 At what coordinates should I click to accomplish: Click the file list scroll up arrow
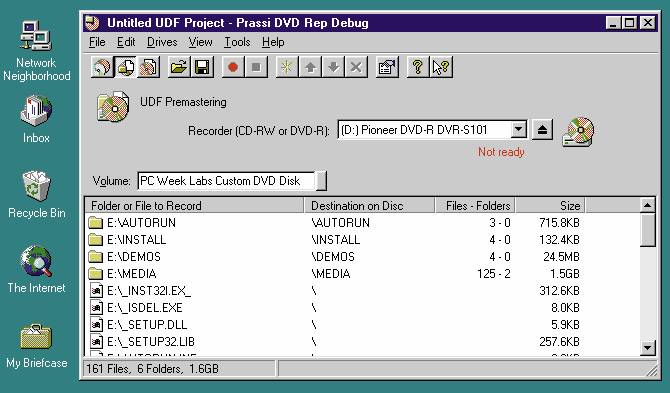[647, 205]
